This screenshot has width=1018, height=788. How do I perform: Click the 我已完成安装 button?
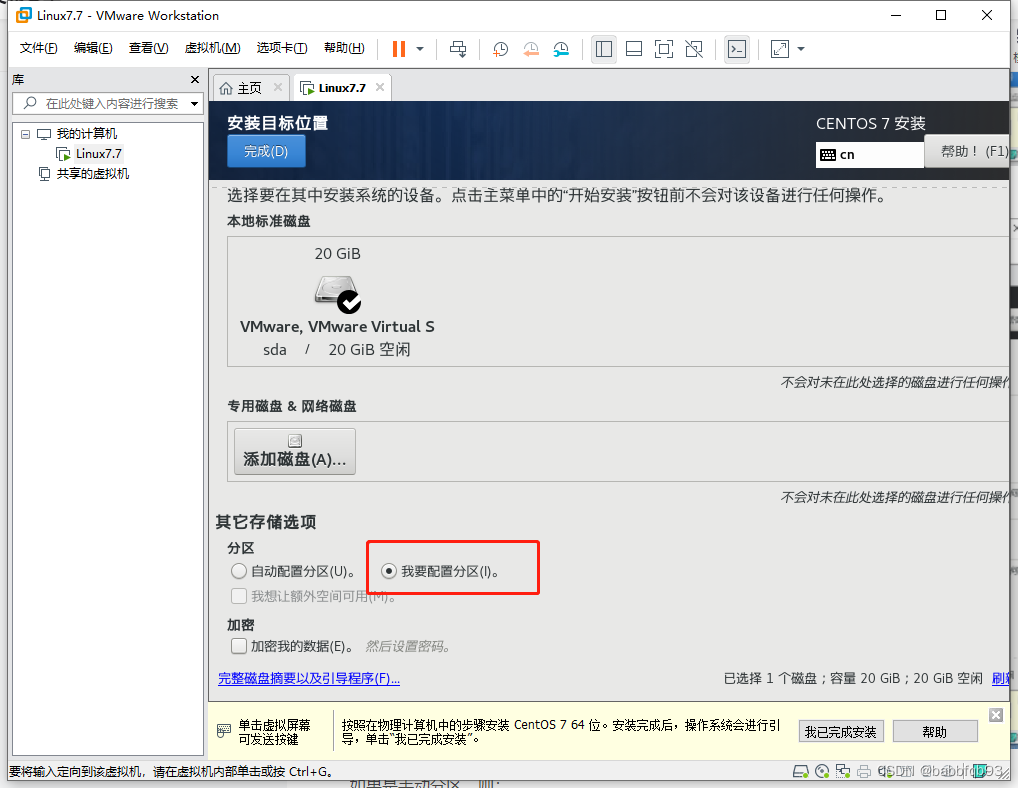(x=841, y=732)
